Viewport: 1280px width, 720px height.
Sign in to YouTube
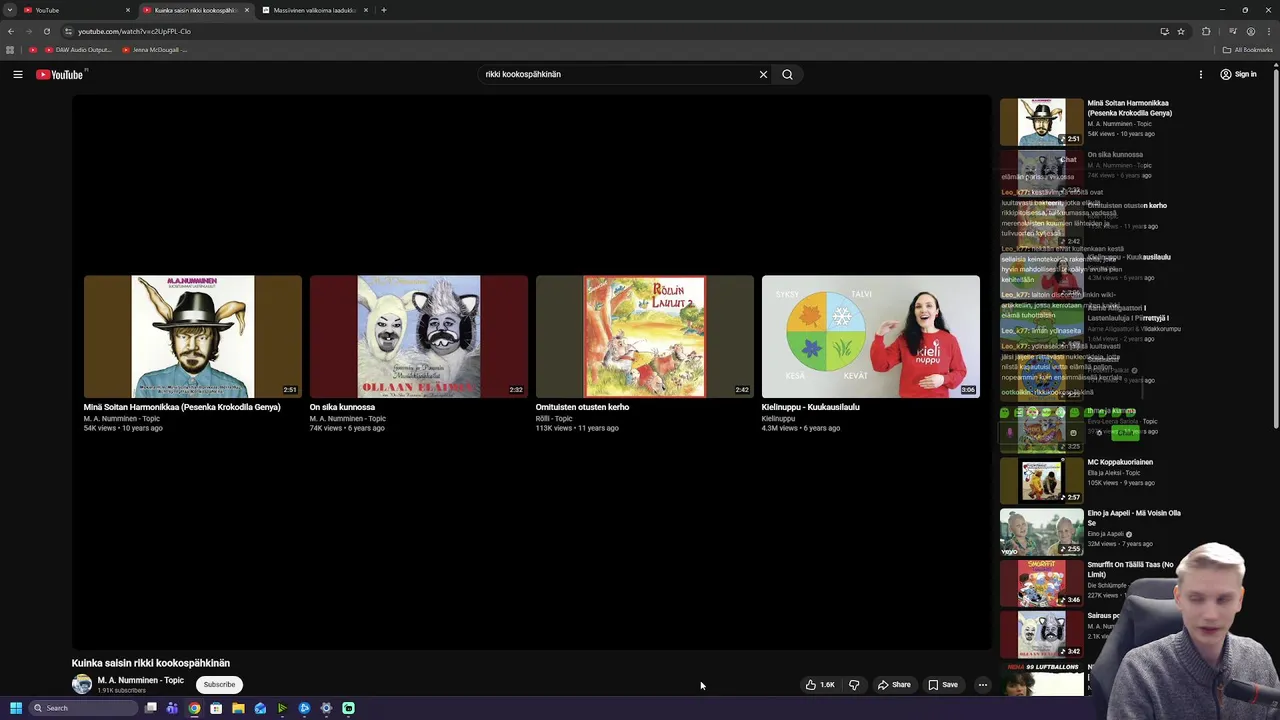pyautogui.click(x=1238, y=74)
